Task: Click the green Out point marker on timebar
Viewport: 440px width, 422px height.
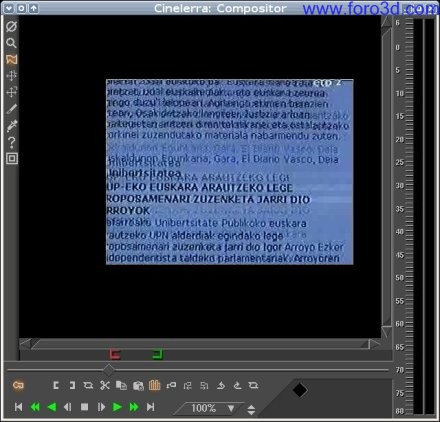Action: [x=158, y=354]
